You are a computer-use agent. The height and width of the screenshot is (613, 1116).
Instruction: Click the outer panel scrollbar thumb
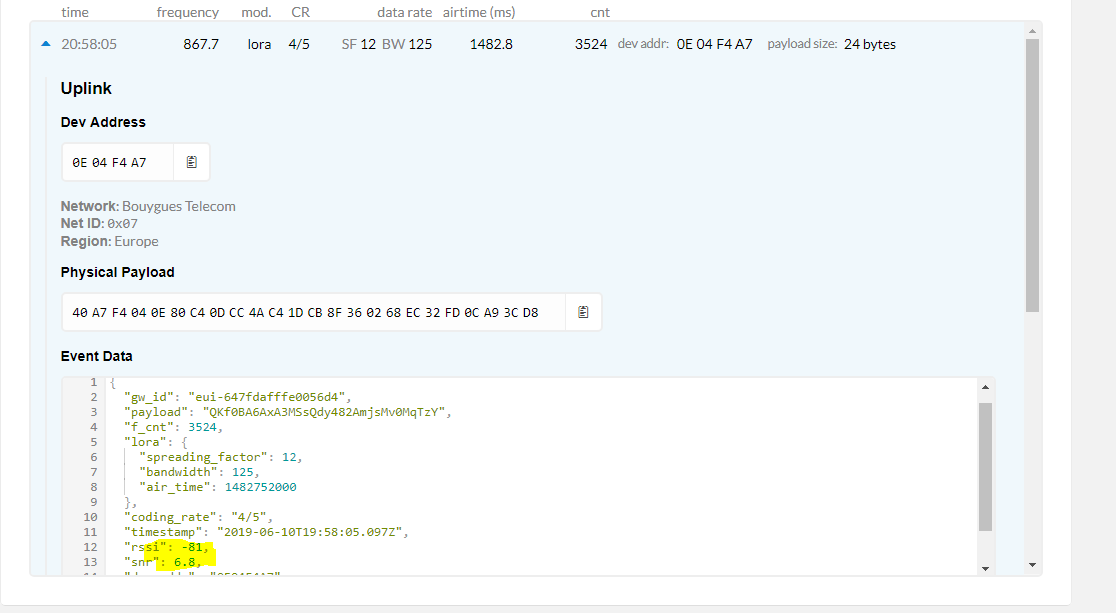coord(1032,175)
